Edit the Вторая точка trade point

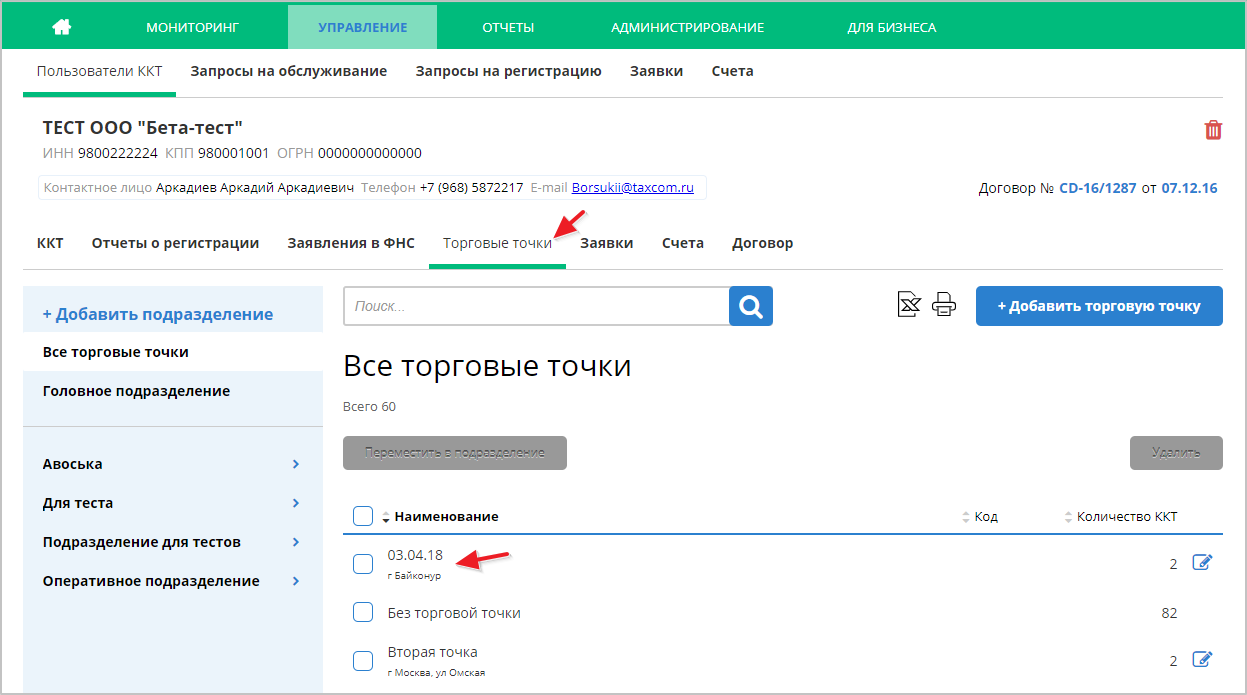point(1203,660)
